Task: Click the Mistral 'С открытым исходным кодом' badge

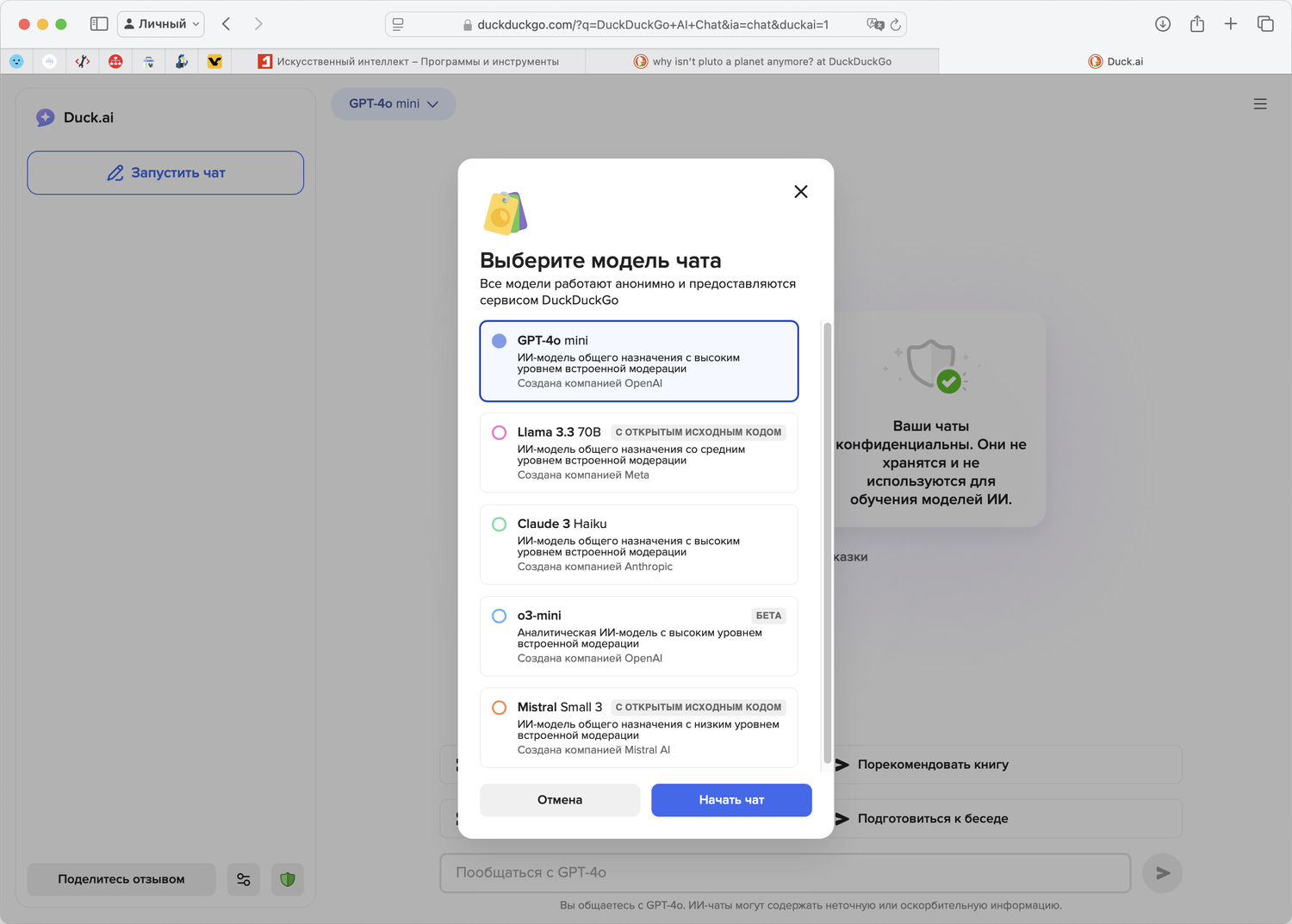Action: [699, 708]
